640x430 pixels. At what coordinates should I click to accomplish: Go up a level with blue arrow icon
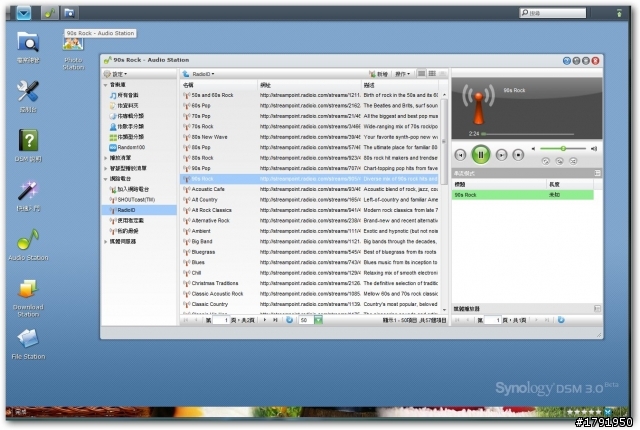pyautogui.click(x=186, y=74)
